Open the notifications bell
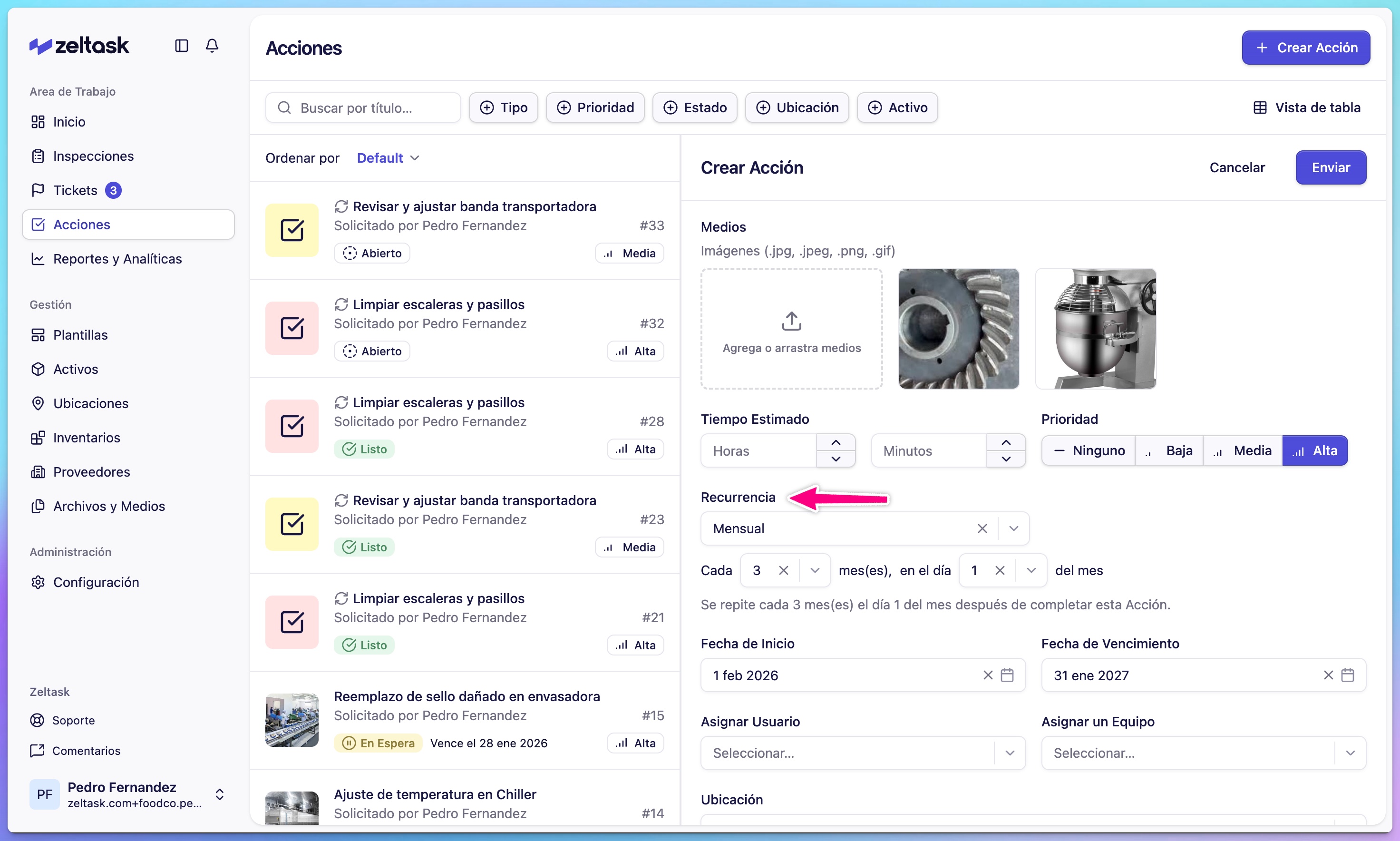Viewport: 1400px width, 841px height. coord(212,45)
